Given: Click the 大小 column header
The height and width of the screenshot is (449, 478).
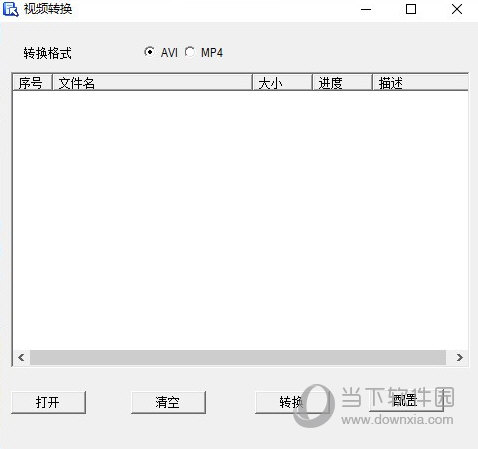Looking at the screenshot, I should 282,82.
